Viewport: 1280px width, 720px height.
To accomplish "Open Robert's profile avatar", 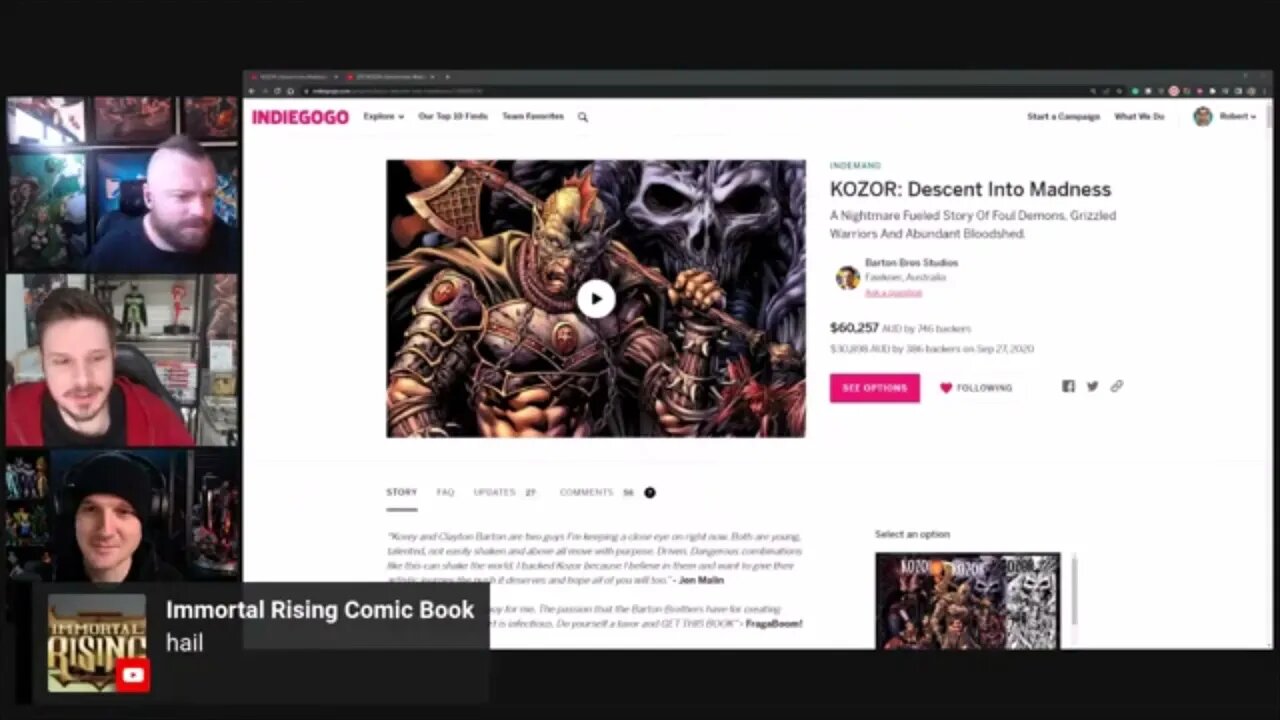I will tap(1203, 117).
